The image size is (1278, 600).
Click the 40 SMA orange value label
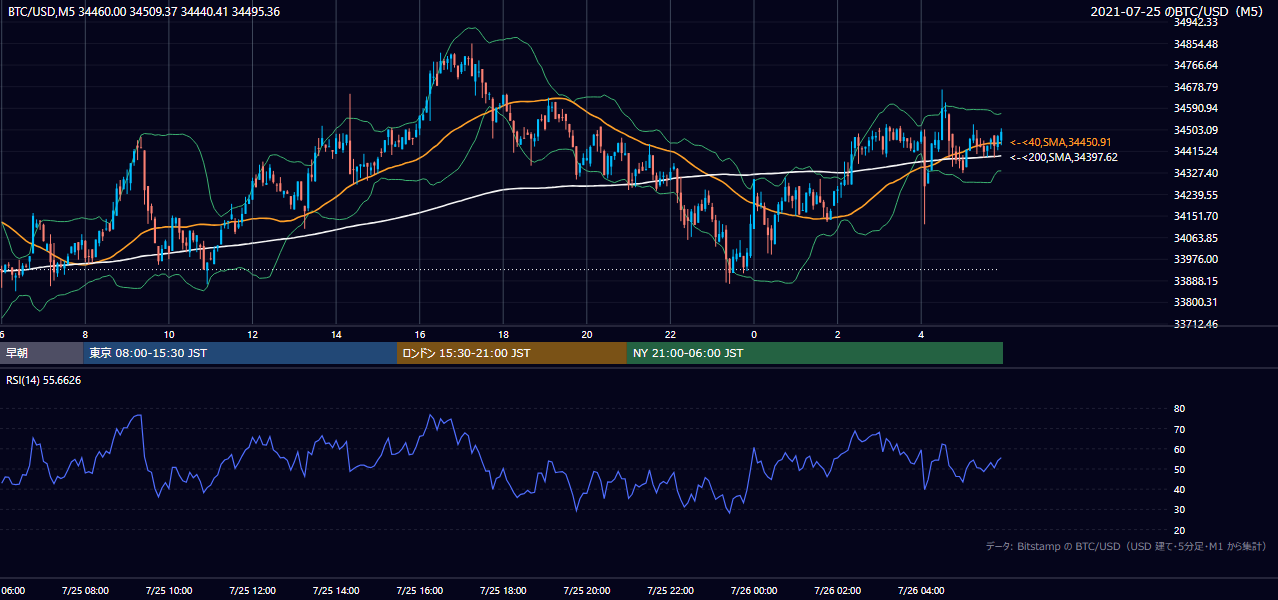click(1061, 142)
